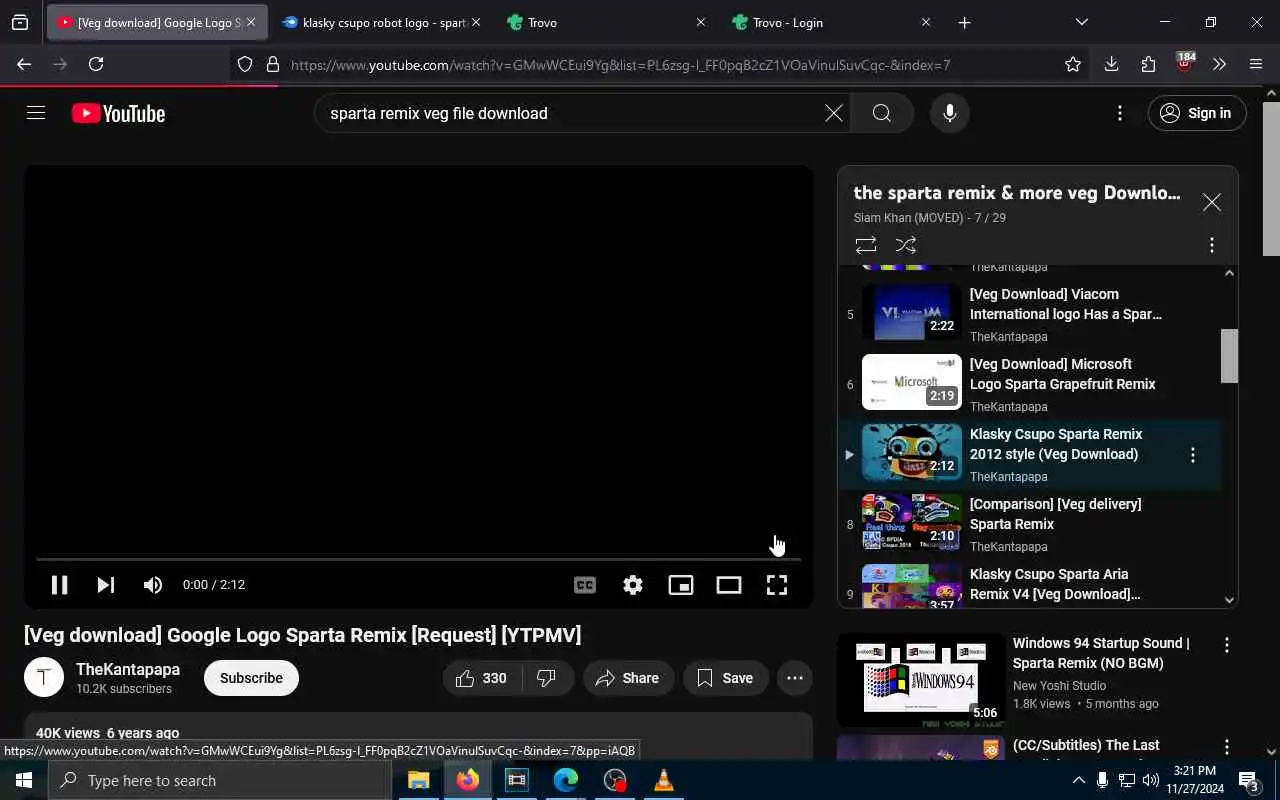Toggle playlist loop
The width and height of the screenshot is (1280, 800).
(x=866, y=245)
